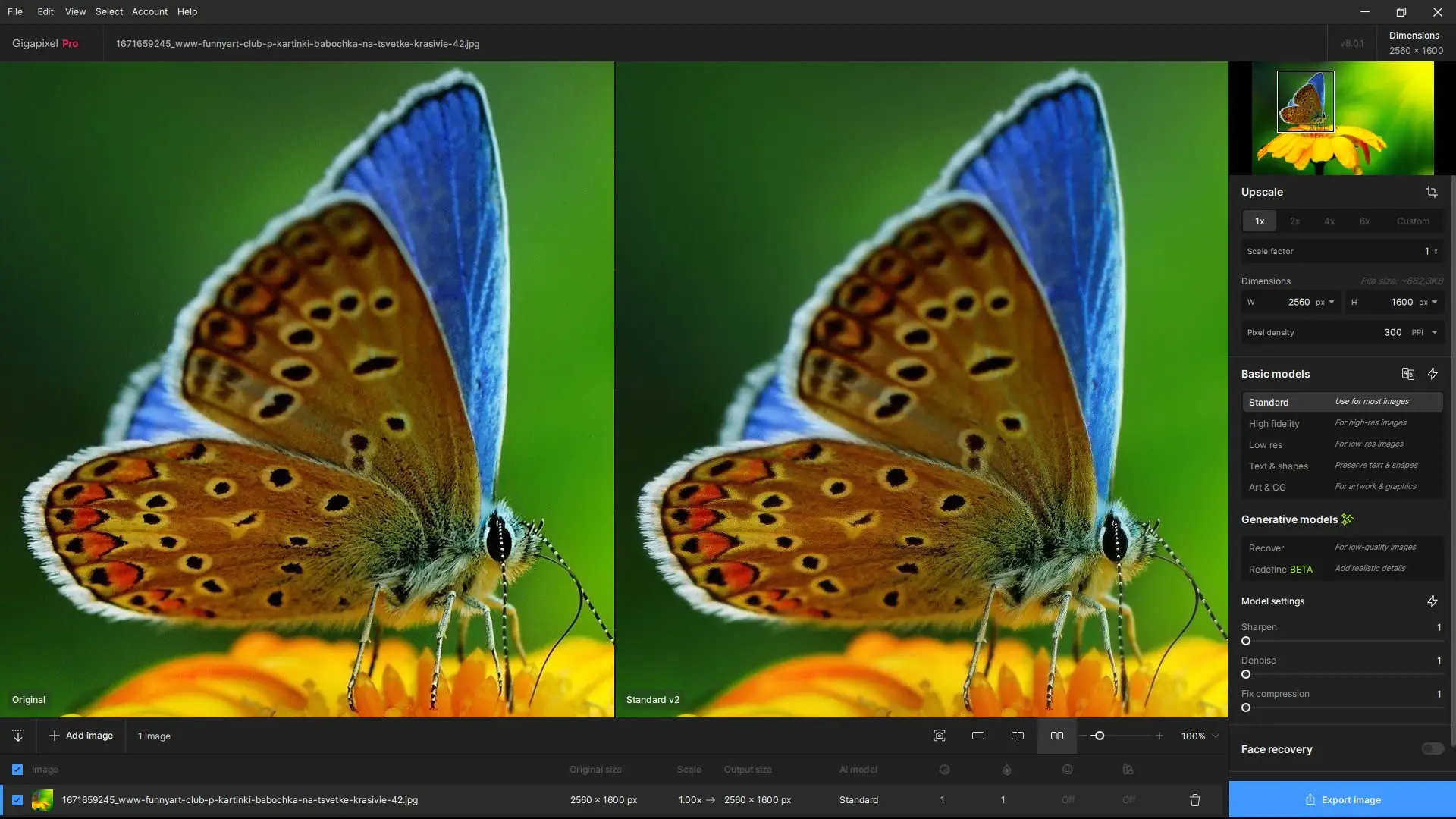
Task: Expand the 100% zoom level dropdown
Action: point(1216,736)
